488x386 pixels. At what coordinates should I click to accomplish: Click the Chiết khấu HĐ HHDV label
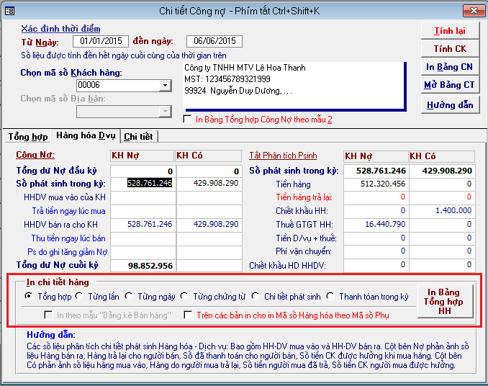[x=287, y=266]
